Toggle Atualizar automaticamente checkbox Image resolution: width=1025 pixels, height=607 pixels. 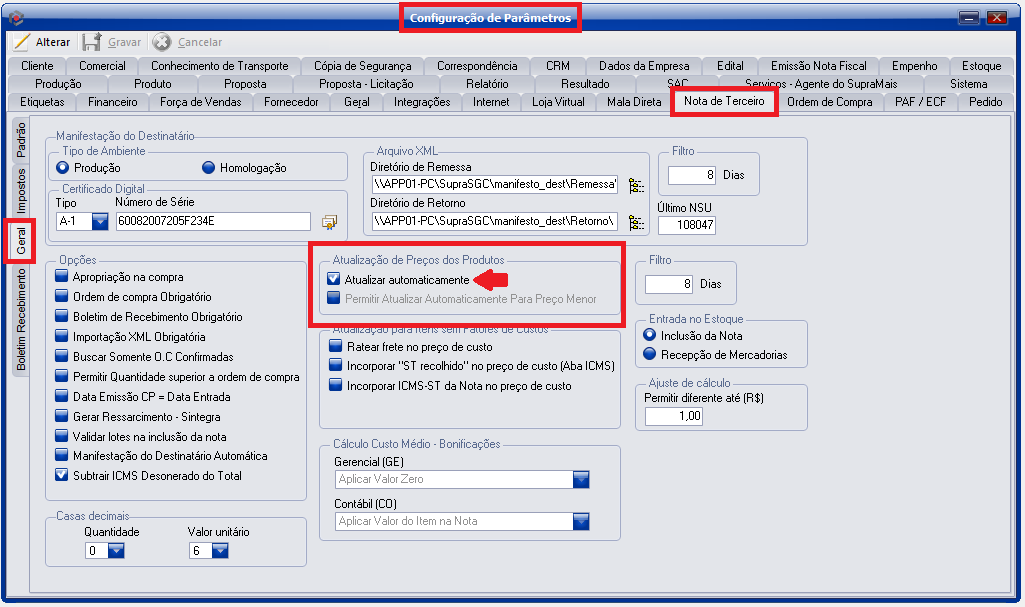[335, 280]
